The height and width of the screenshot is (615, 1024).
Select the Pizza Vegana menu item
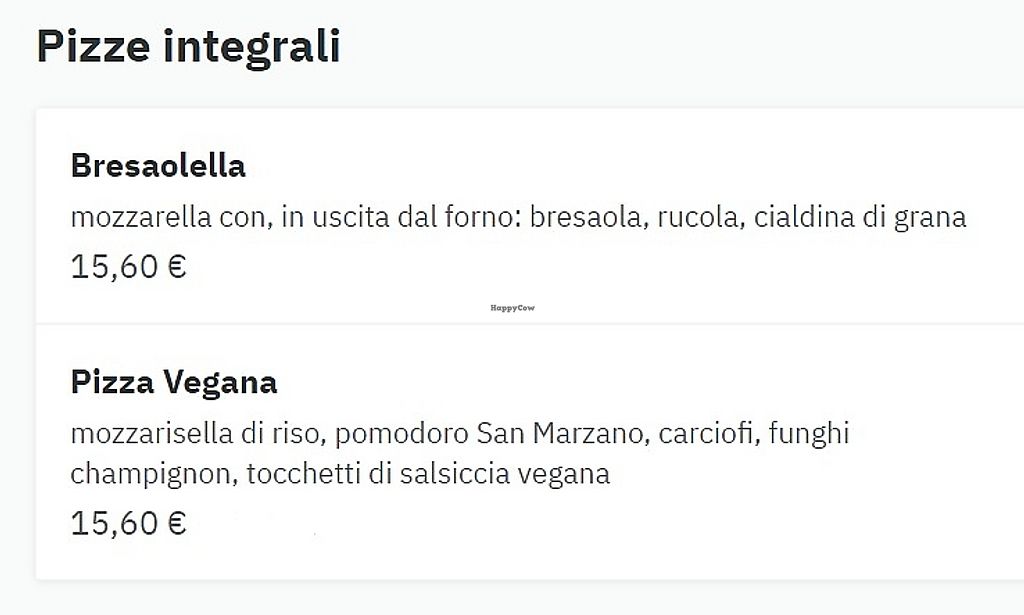(x=173, y=382)
